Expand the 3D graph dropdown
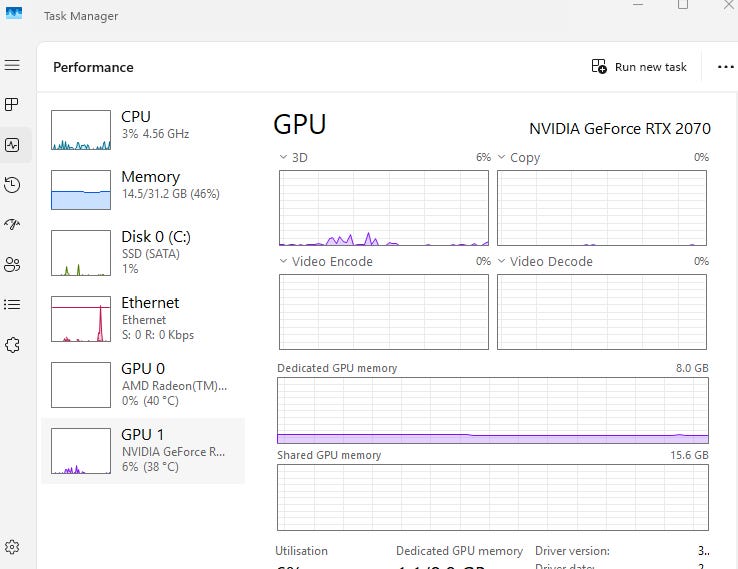The height and width of the screenshot is (569, 738). tap(284, 158)
